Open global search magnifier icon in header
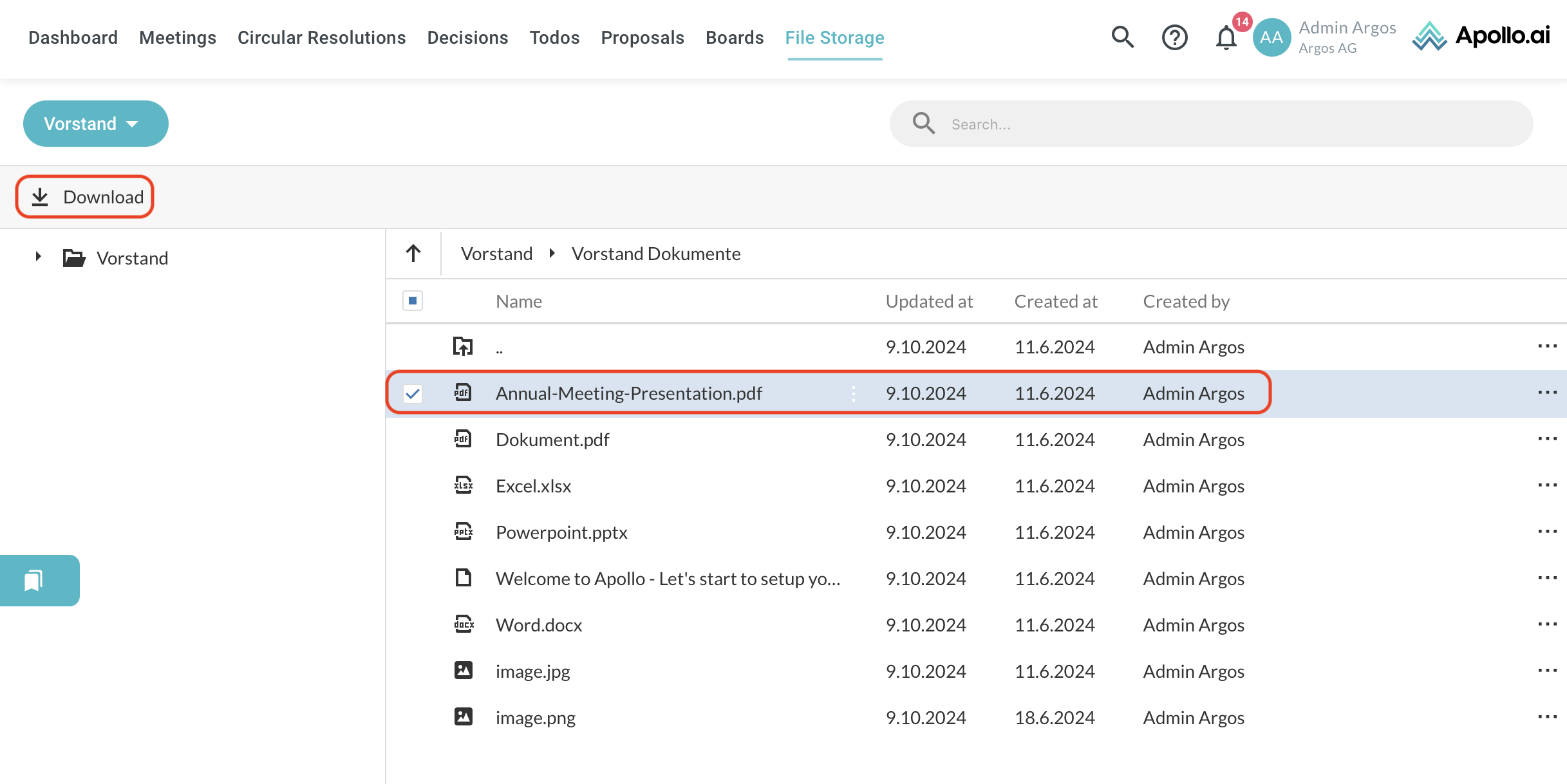Viewport: 1567px width, 784px height. tap(1122, 37)
